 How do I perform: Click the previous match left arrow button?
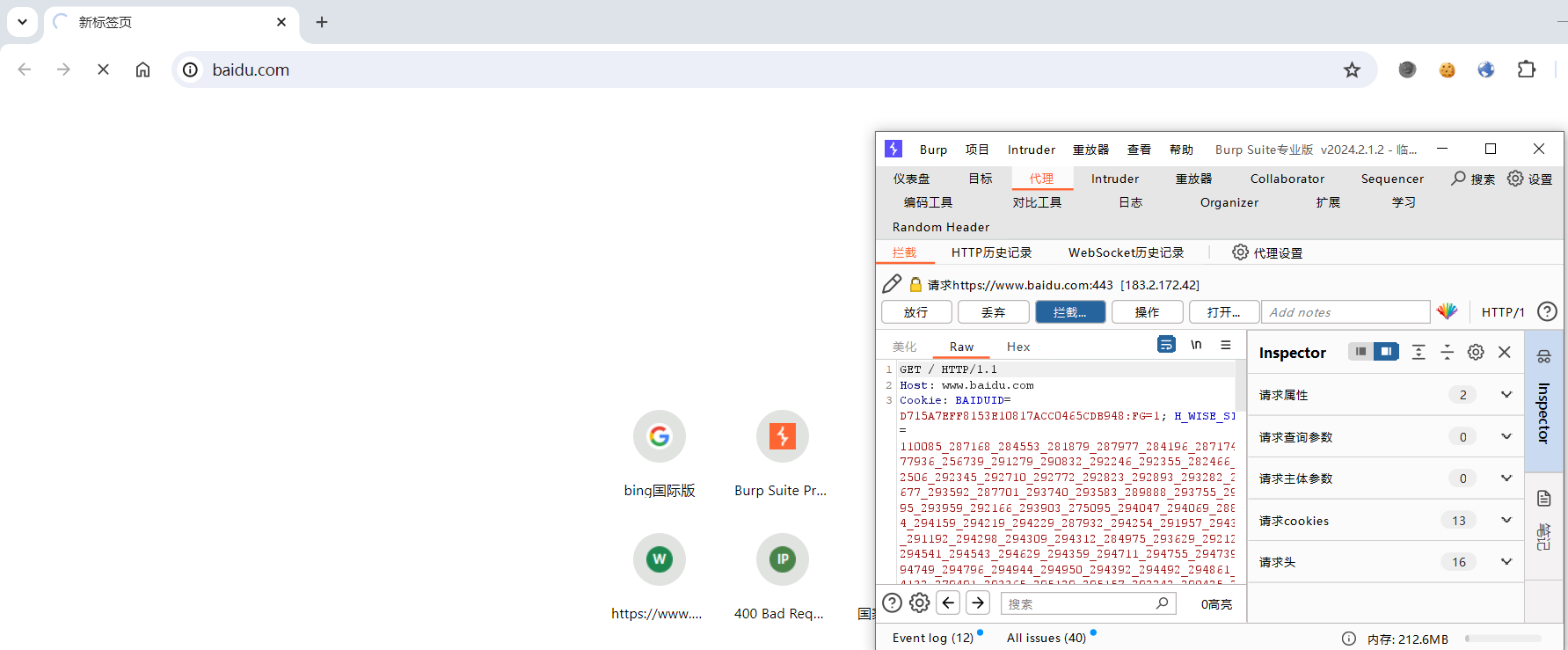(948, 603)
